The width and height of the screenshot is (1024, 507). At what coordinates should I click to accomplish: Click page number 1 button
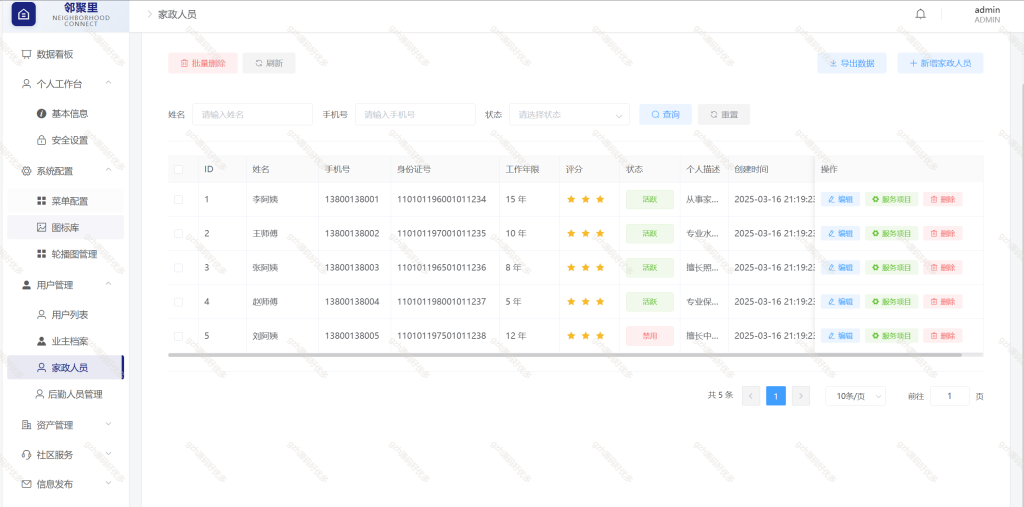776,396
